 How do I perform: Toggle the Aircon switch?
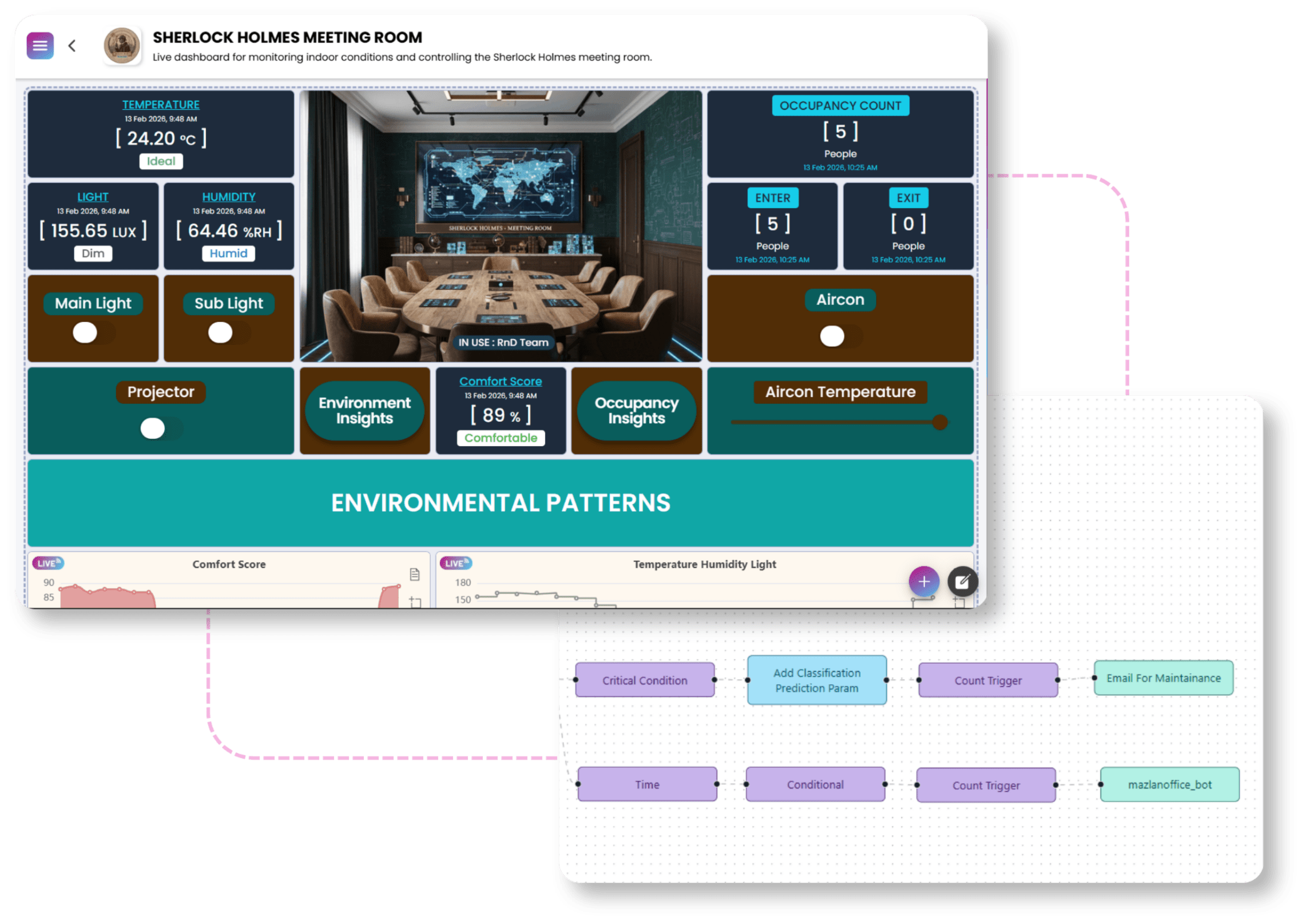click(840, 336)
